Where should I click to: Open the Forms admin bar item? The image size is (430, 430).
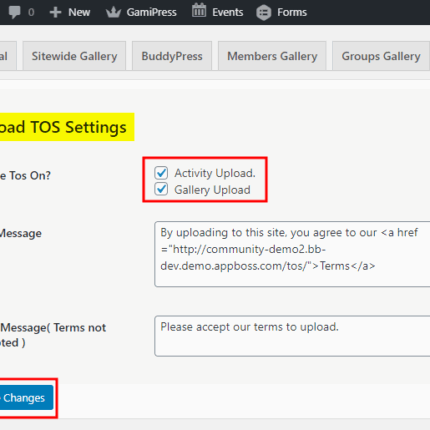tap(282, 12)
